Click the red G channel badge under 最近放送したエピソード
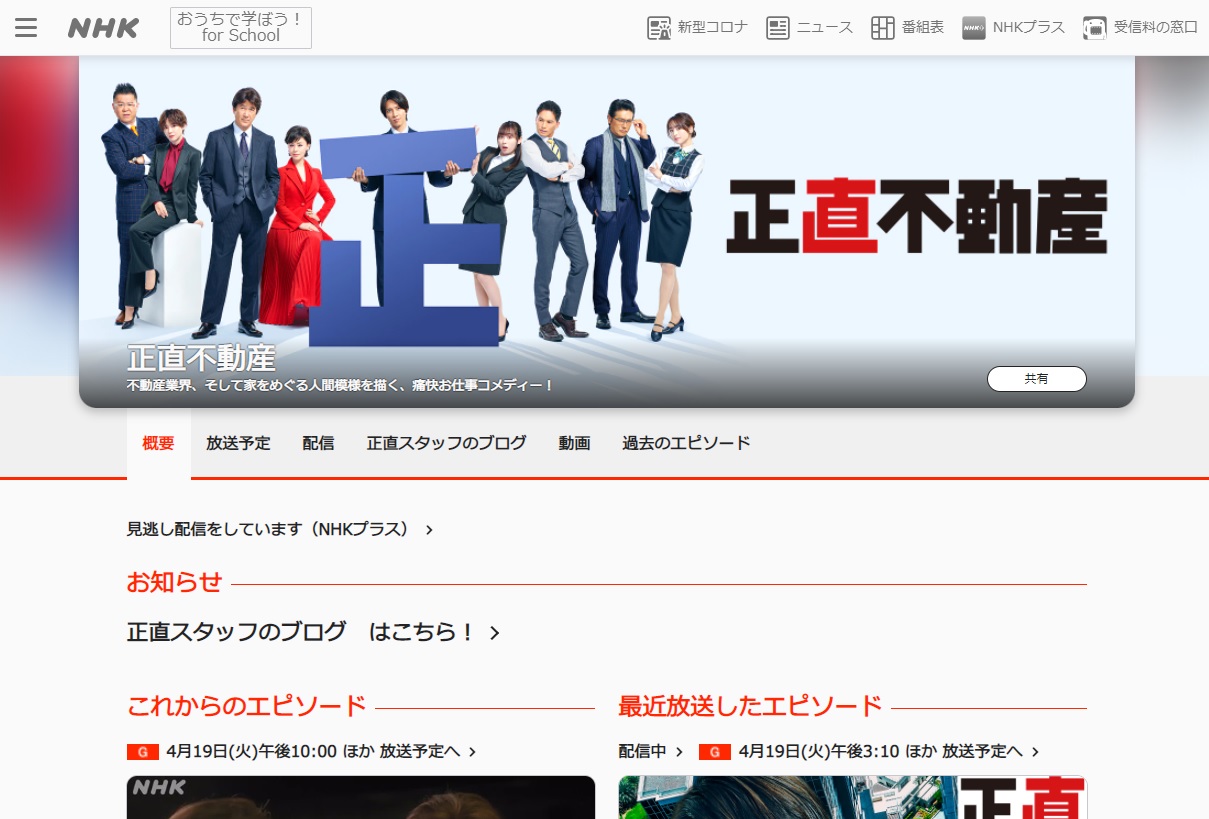This screenshot has width=1209, height=819. pyautogui.click(x=714, y=751)
